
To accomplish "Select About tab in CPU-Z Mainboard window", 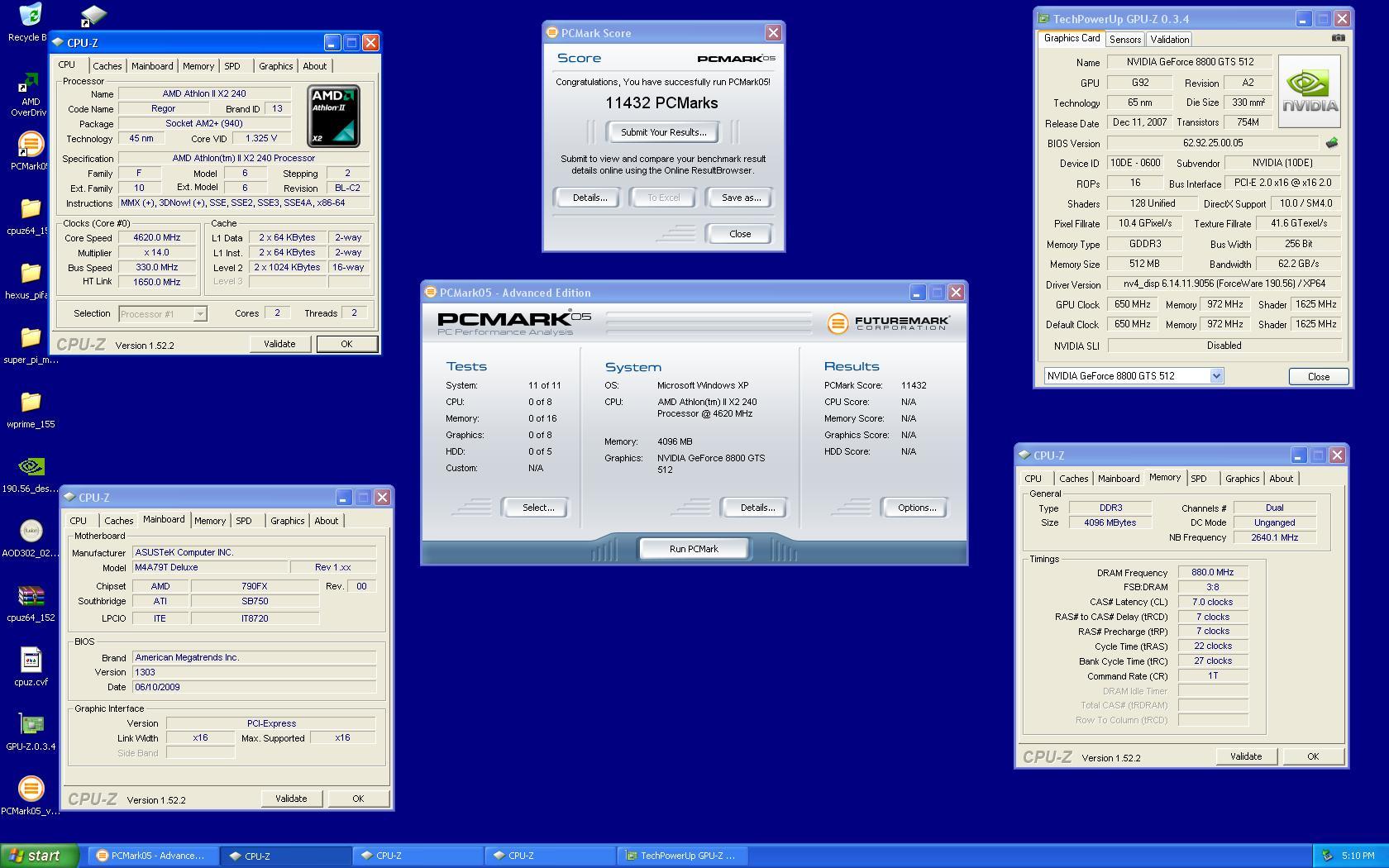I will [326, 521].
